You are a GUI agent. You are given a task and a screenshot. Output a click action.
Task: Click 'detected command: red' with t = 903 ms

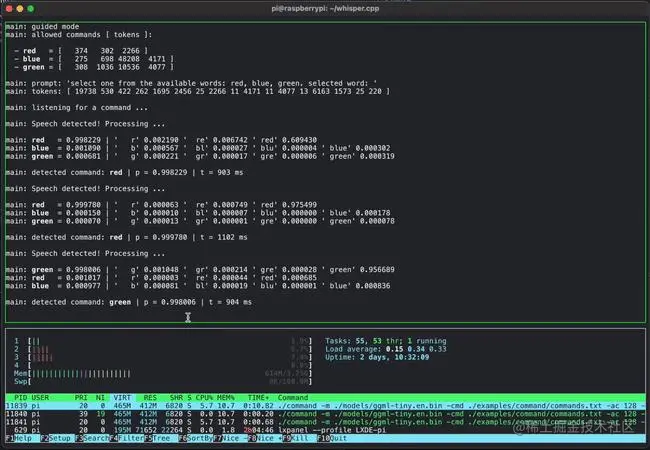click(124, 172)
